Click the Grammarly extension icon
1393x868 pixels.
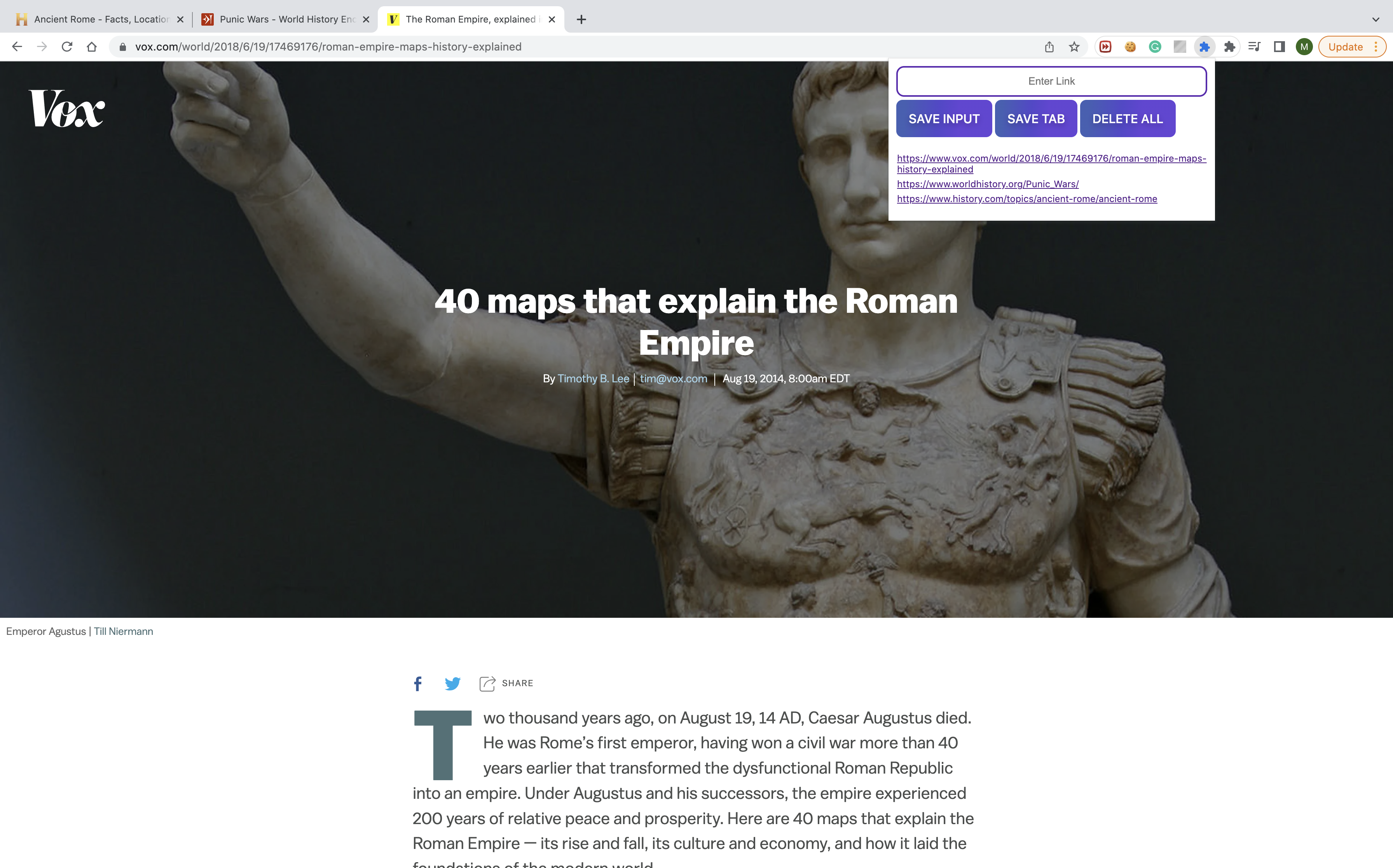click(1155, 47)
